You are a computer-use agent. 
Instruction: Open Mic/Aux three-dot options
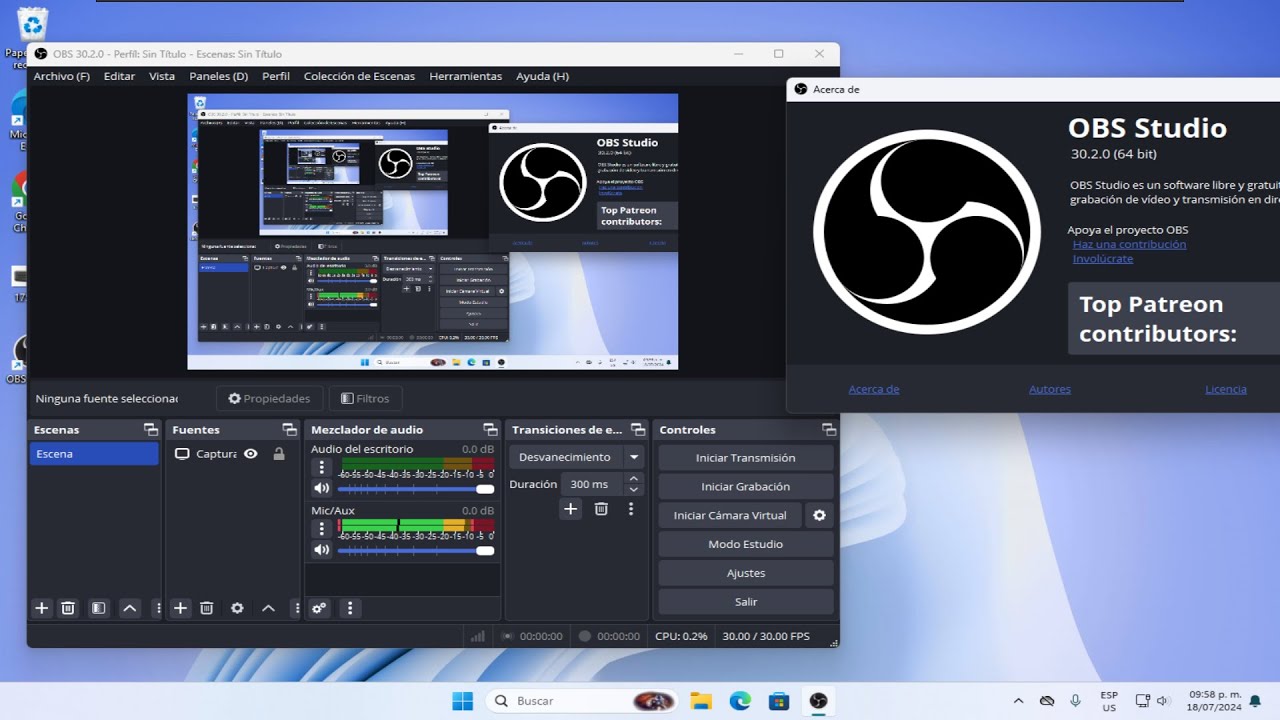coord(321,528)
